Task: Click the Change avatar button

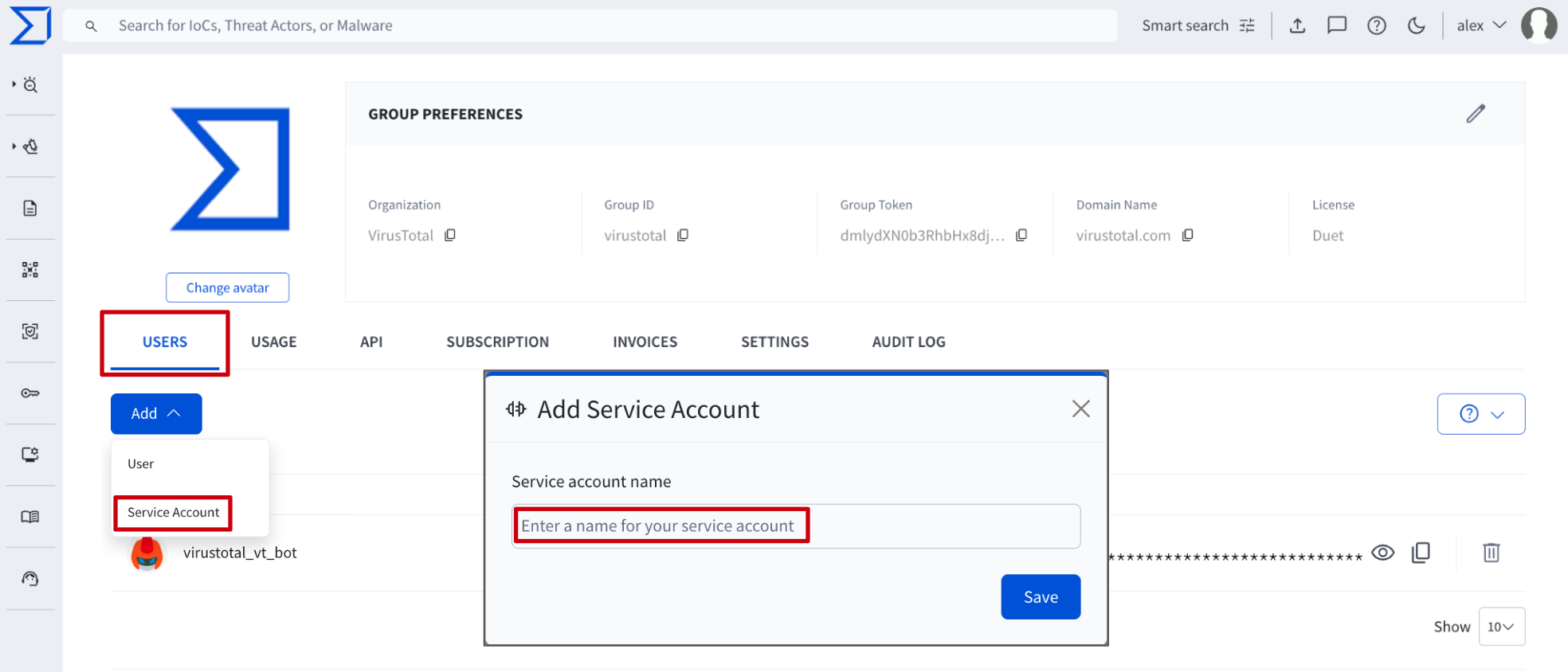Action: click(x=228, y=287)
